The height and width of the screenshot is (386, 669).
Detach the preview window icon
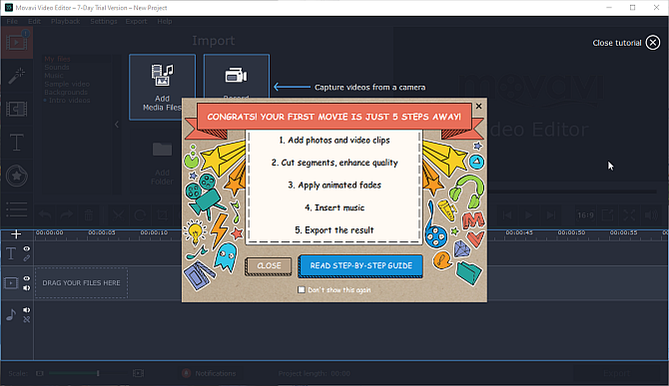tap(608, 215)
